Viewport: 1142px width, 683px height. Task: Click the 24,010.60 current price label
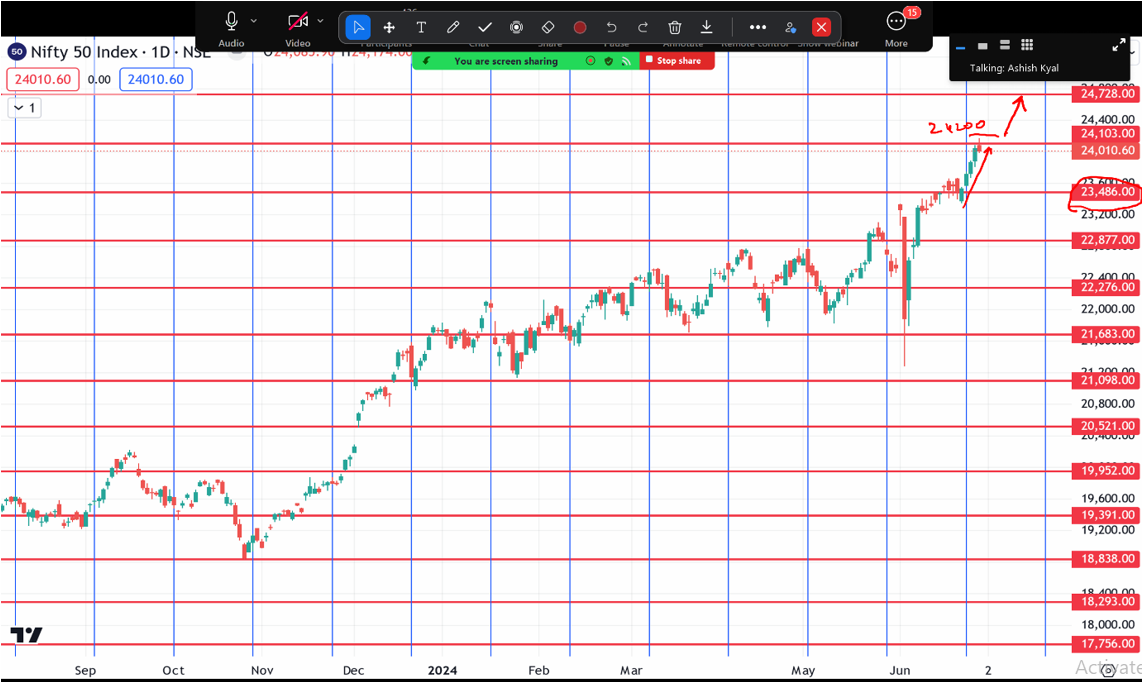click(x=1107, y=151)
